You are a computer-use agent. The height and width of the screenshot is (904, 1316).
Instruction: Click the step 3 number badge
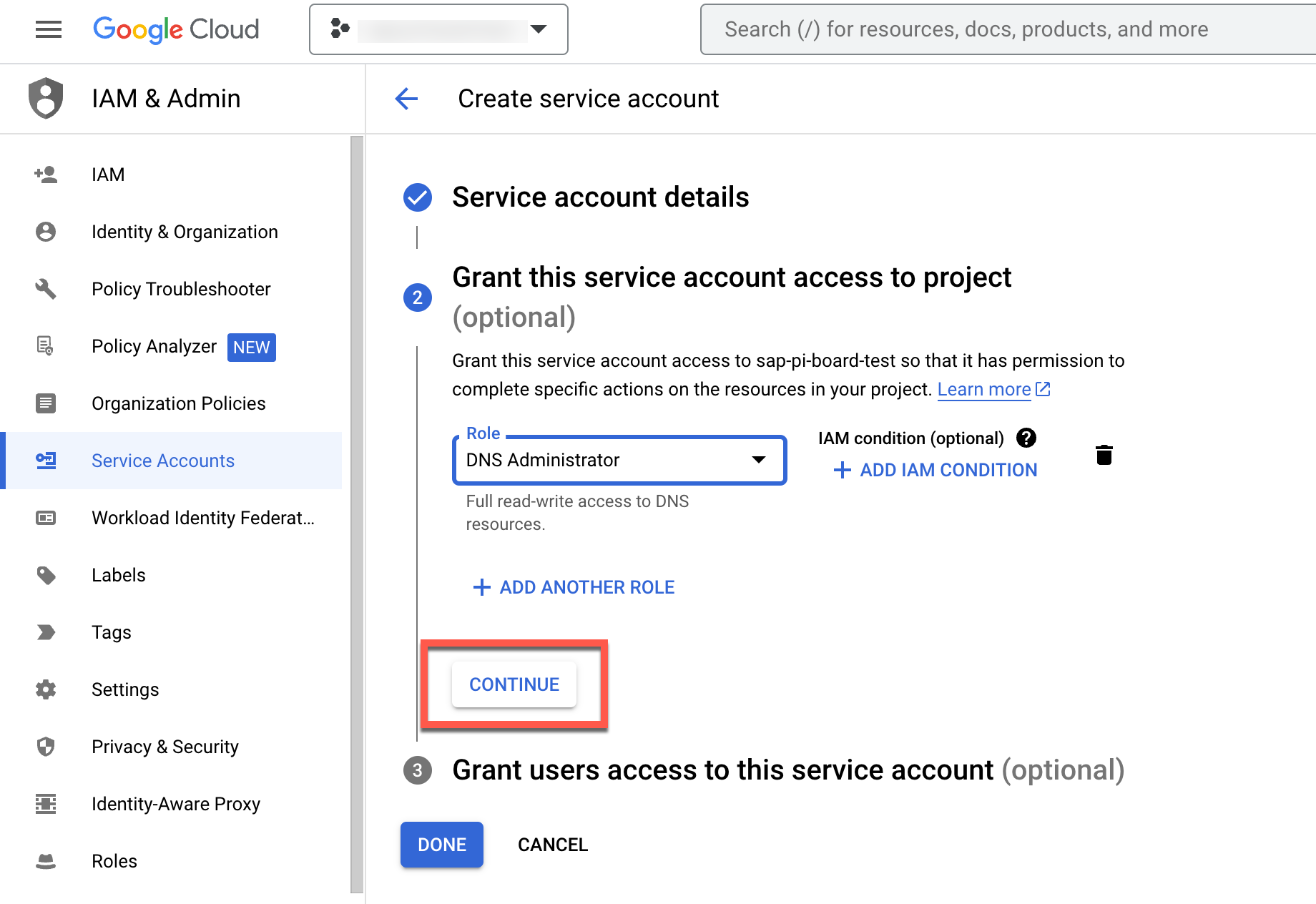(x=418, y=770)
